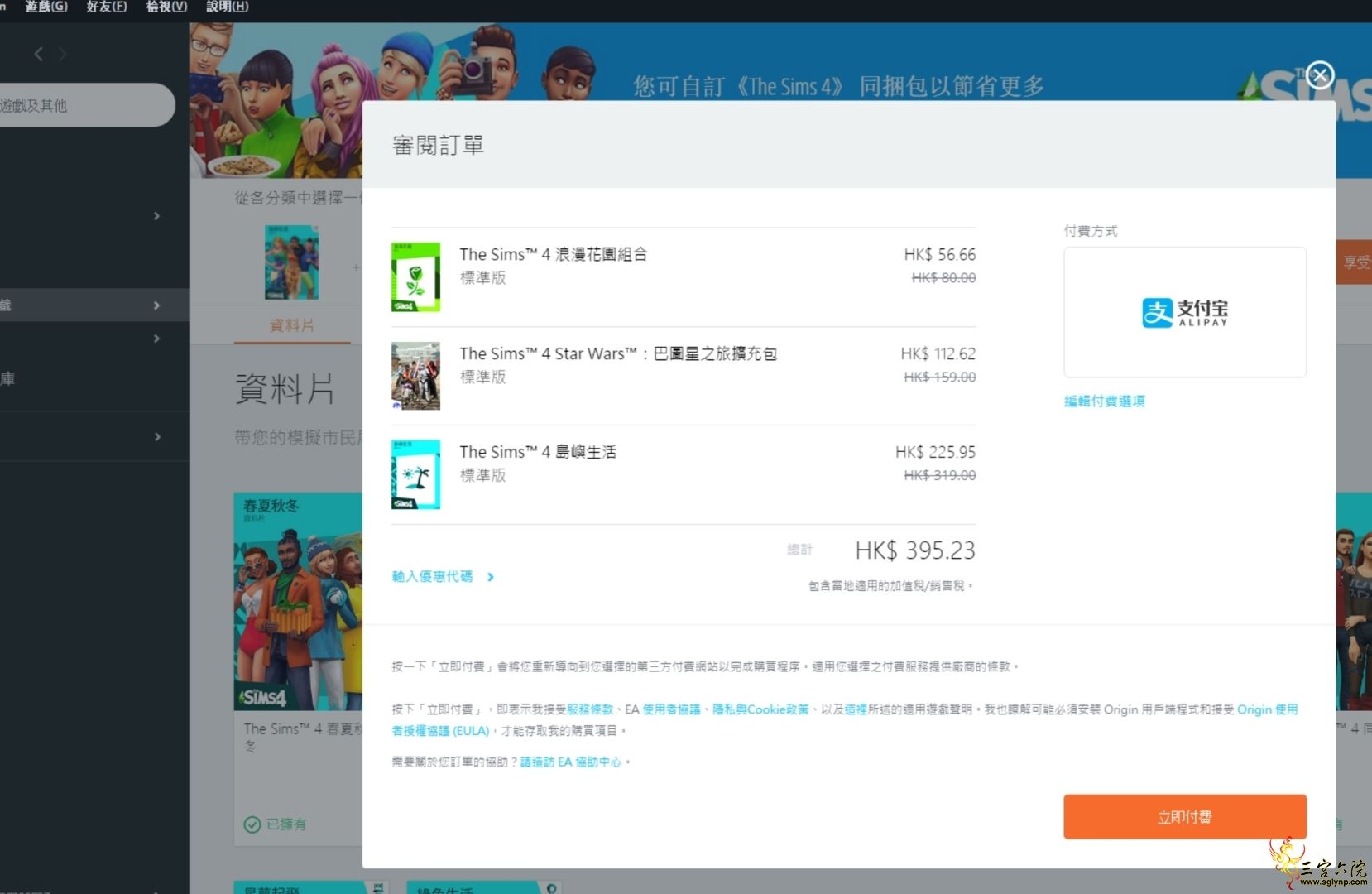Click the Star Wars 巴圖星之旅 pack thumbnail
Viewport: 1372px width, 894px height.
pyautogui.click(x=415, y=376)
